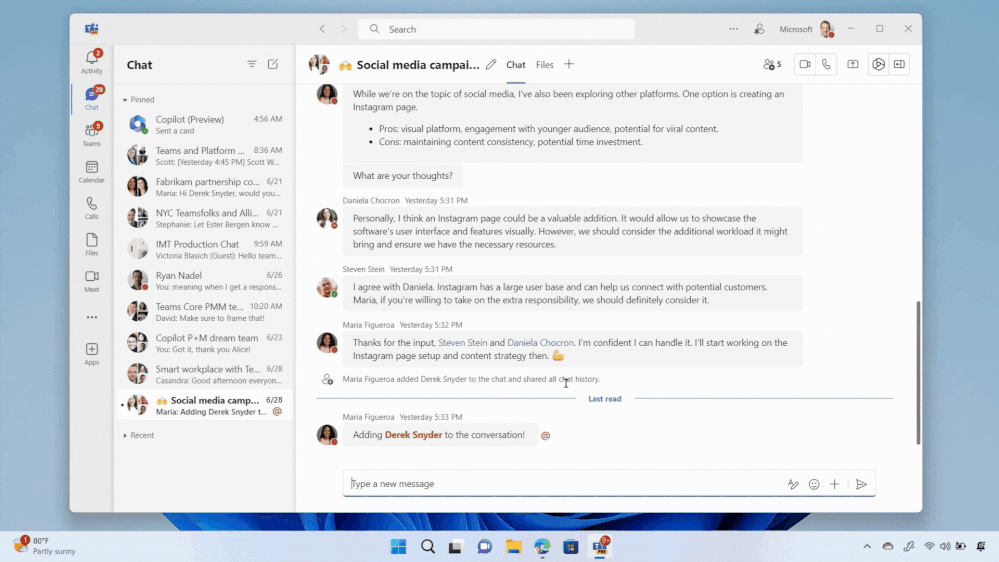Open the emoji picker
999x562 pixels.
click(x=814, y=484)
